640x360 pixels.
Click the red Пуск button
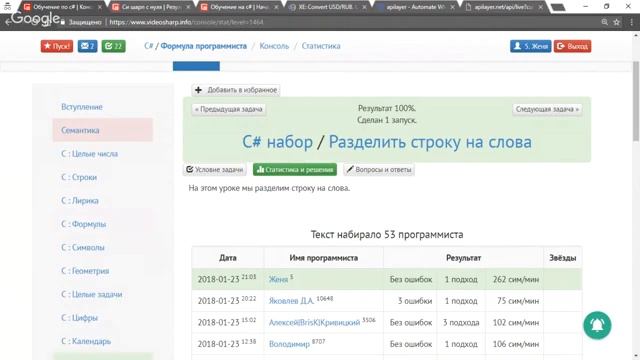57,46
